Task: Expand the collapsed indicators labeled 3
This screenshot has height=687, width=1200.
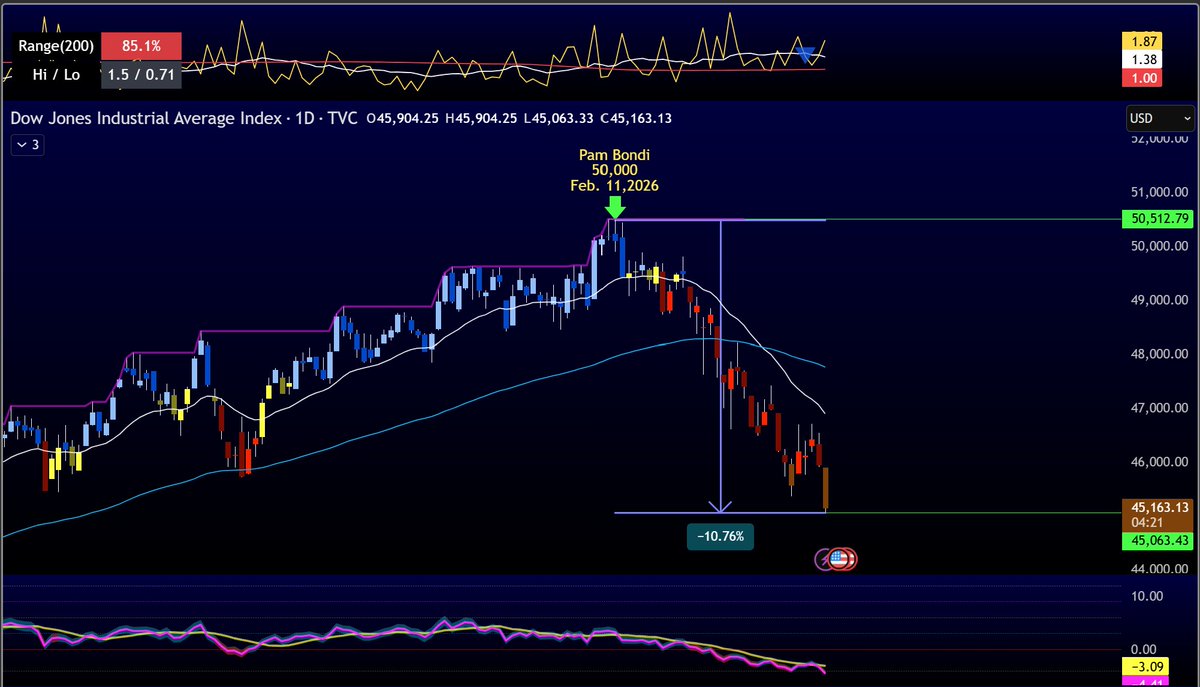Action: point(26,145)
